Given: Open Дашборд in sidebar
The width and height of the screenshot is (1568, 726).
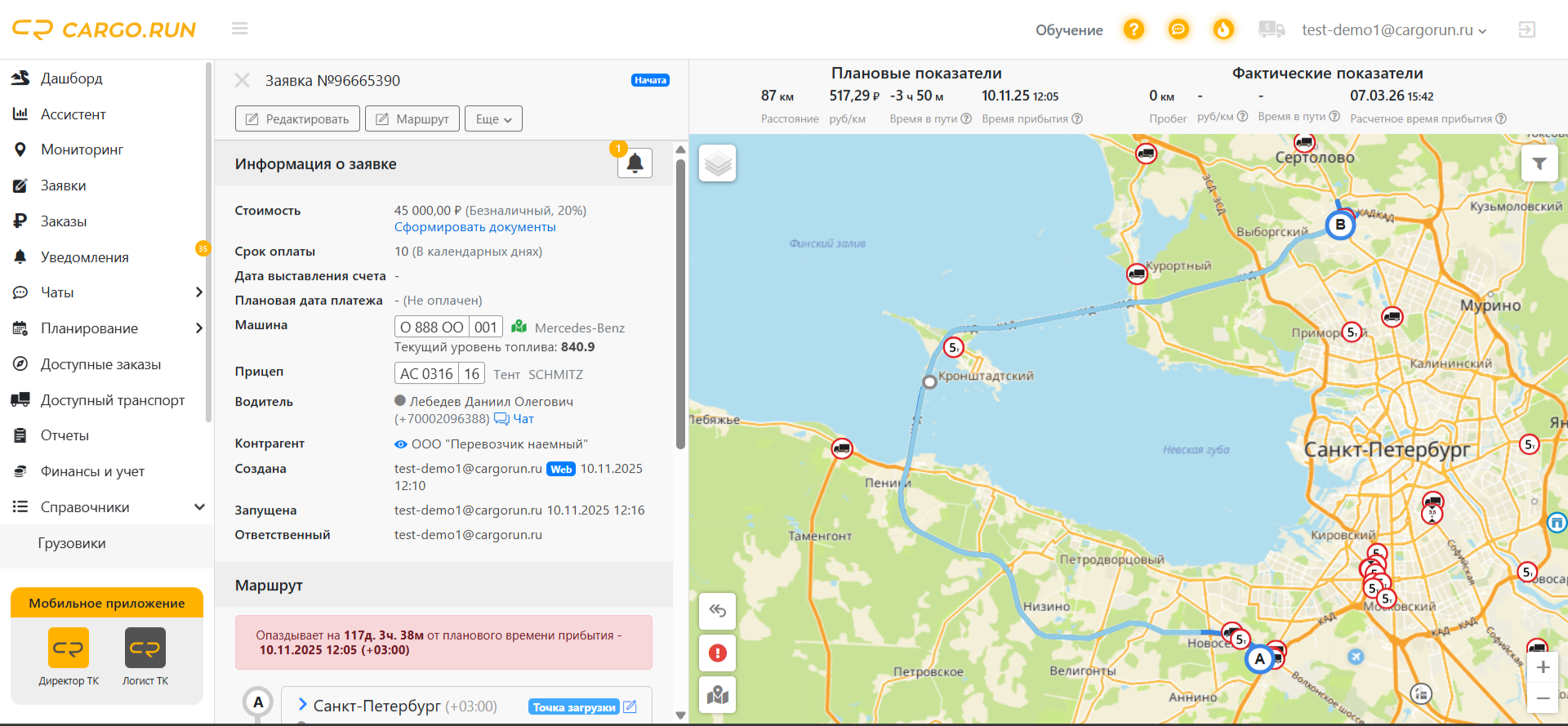Looking at the screenshot, I should (71, 78).
